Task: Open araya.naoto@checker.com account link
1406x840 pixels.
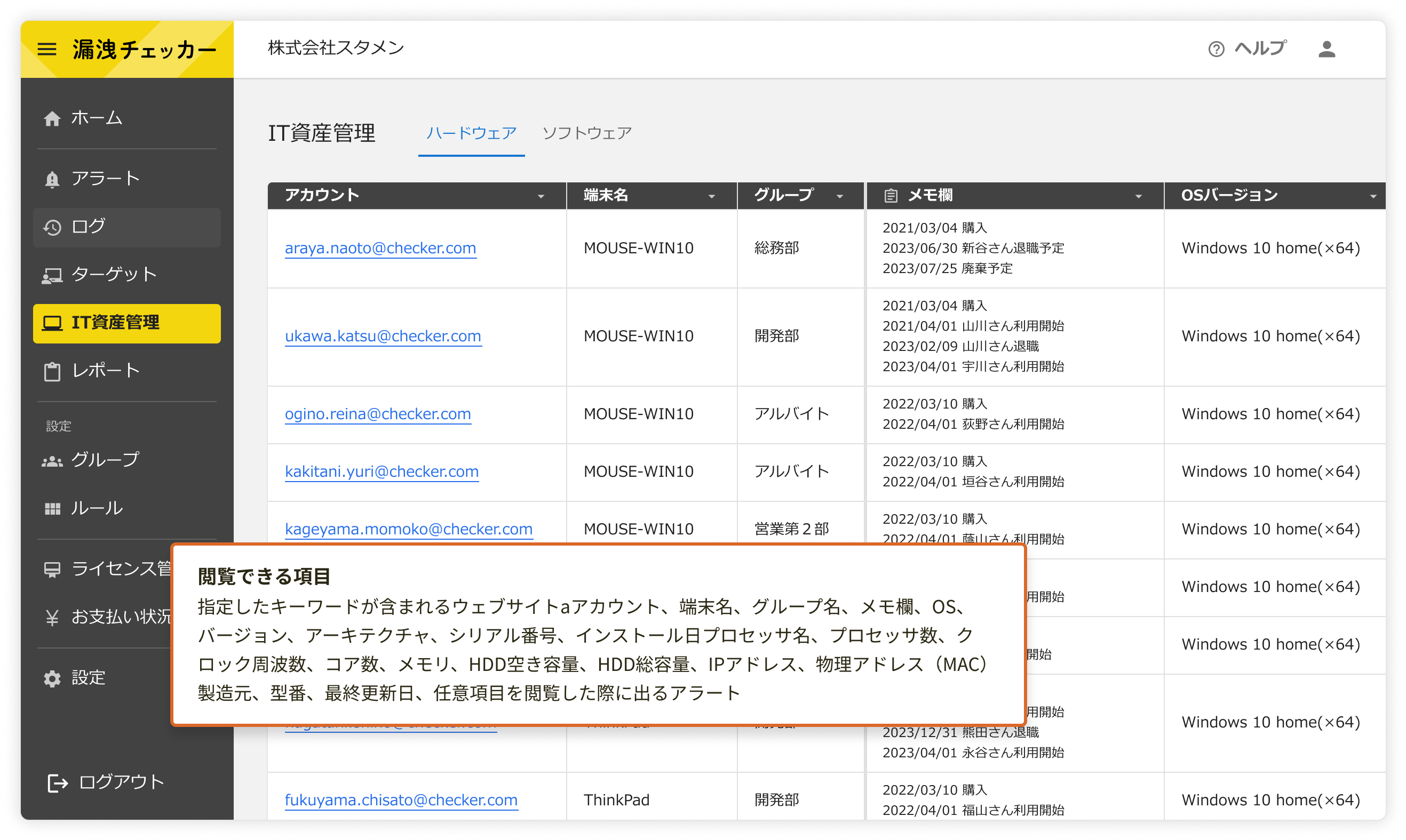Action: point(380,248)
